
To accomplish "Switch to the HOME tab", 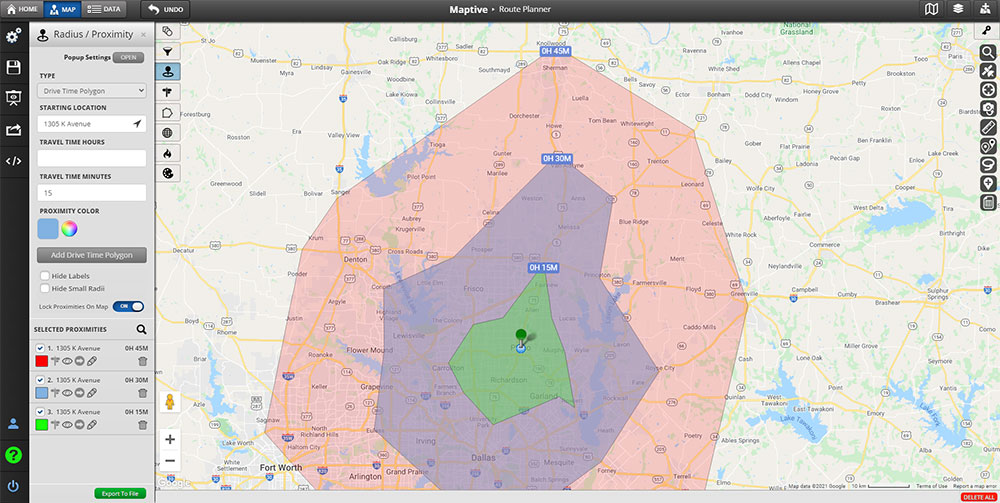I will 22,9.
